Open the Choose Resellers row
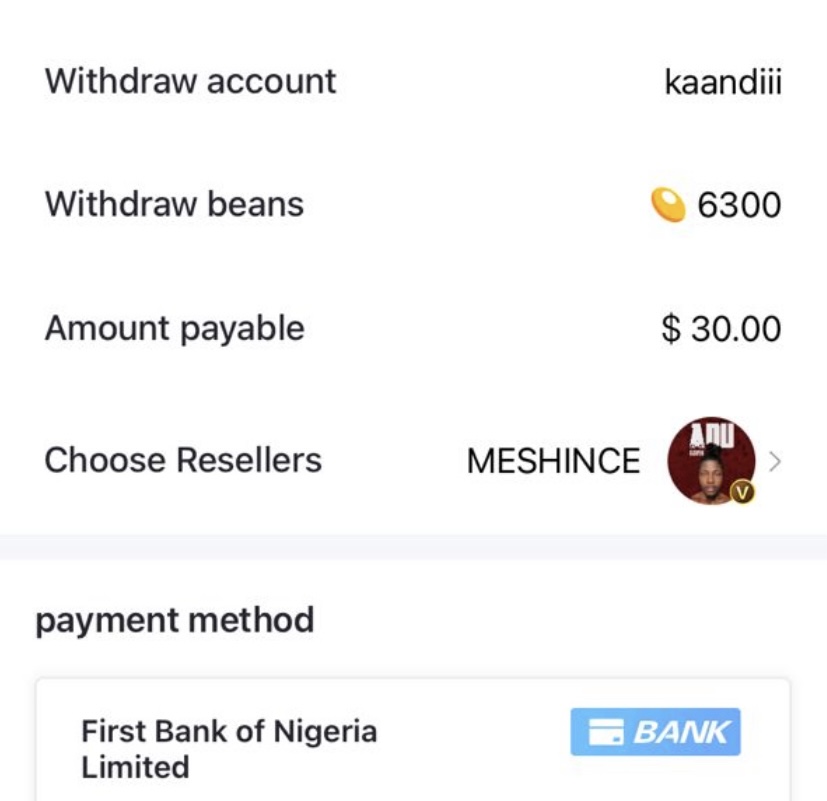Viewport: 827px width, 801px height. (x=414, y=461)
